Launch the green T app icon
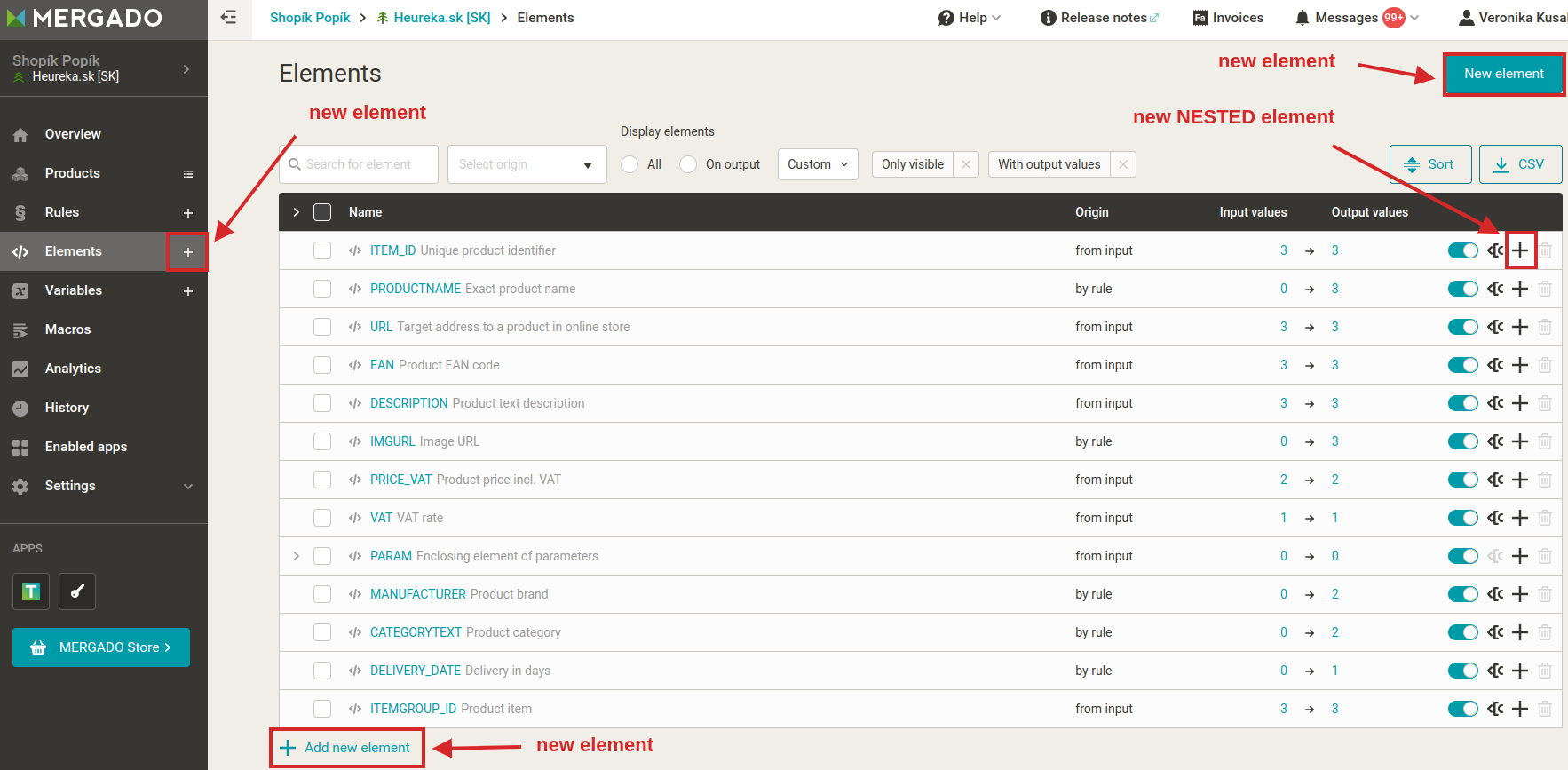Image resolution: width=1568 pixels, height=770 pixels. coord(31,591)
